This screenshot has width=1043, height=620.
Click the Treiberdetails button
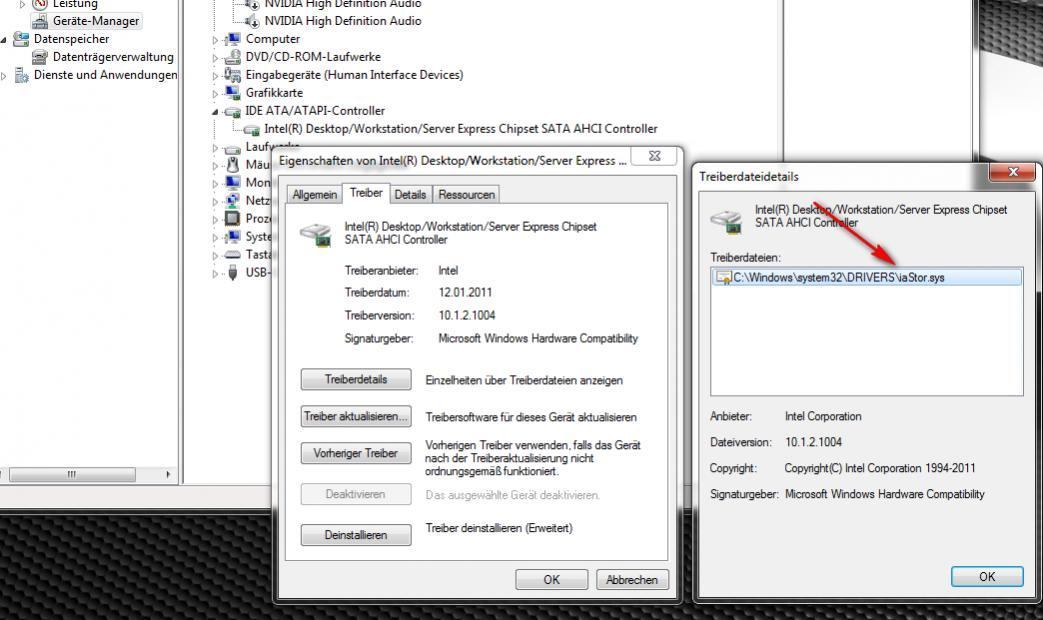pyautogui.click(x=356, y=379)
